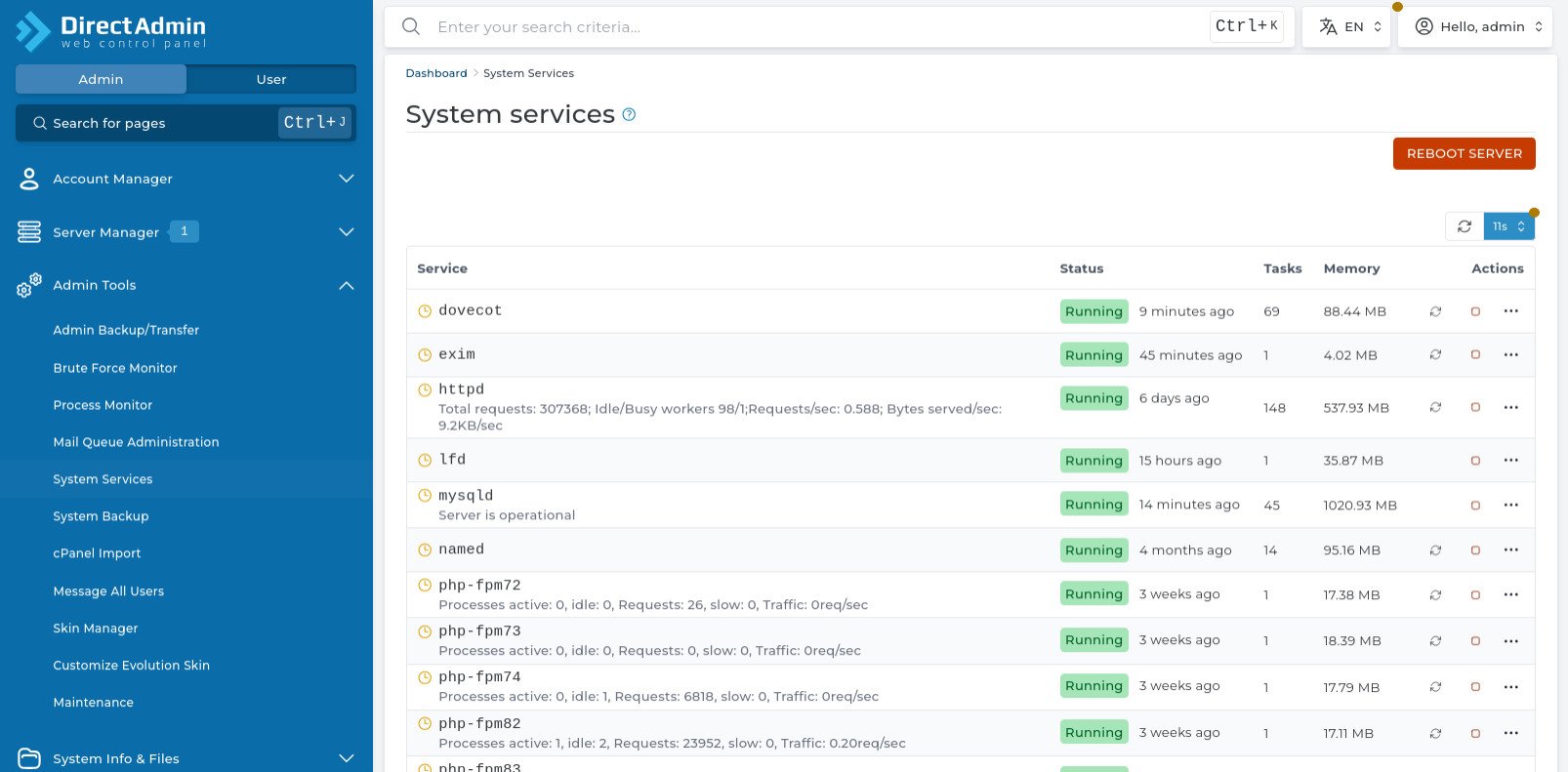Switch to User access level
The image size is (1568, 772).
pos(271,79)
